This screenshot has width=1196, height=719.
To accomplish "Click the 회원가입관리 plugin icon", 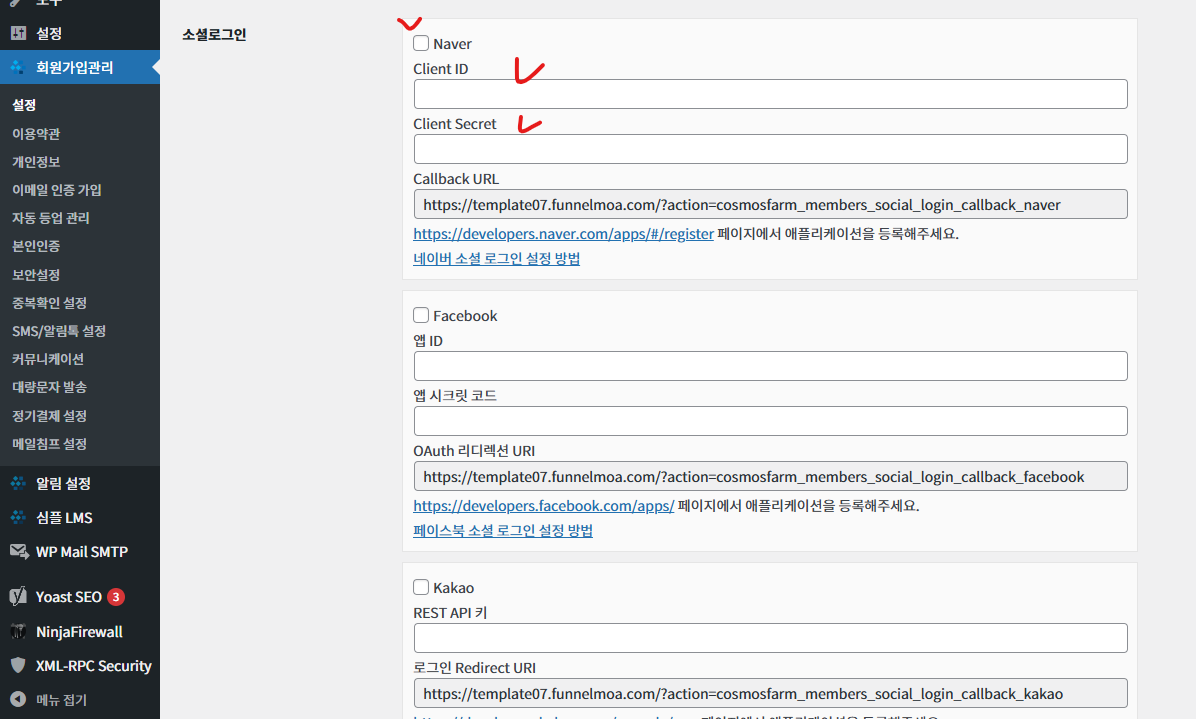I will pyautogui.click(x=18, y=67).
